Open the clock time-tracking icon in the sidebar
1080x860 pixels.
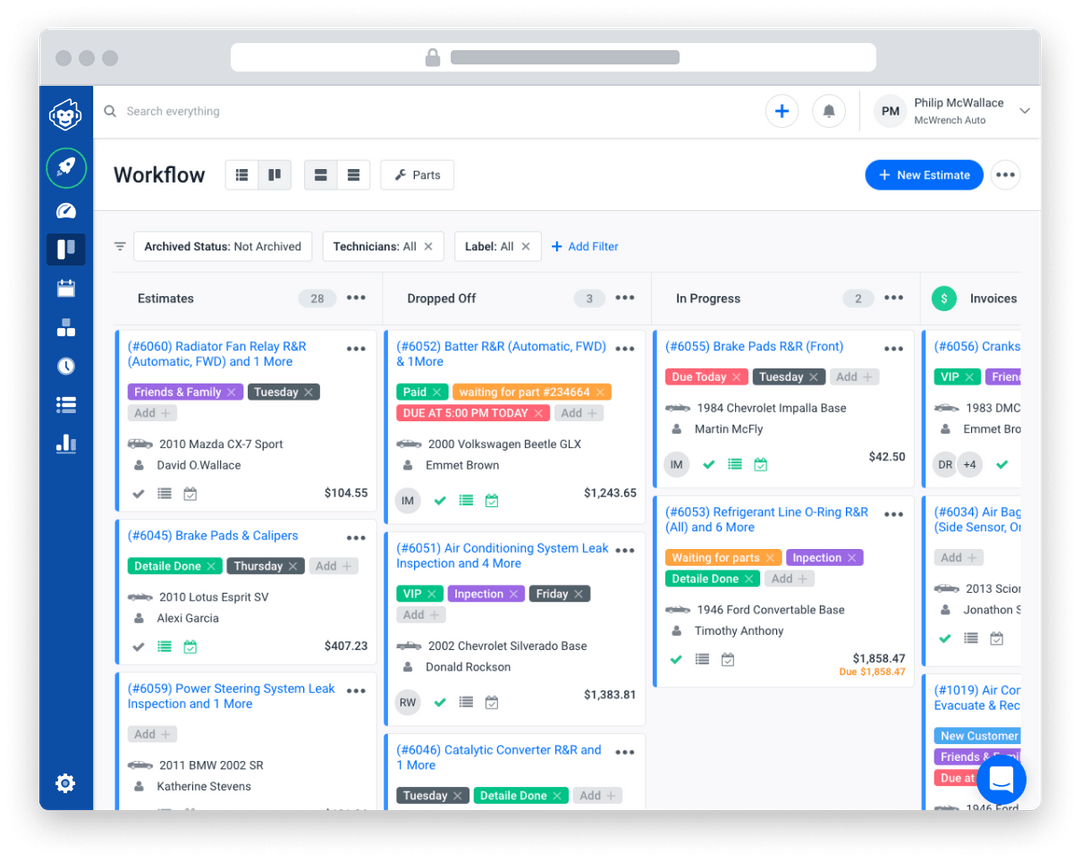65,365
